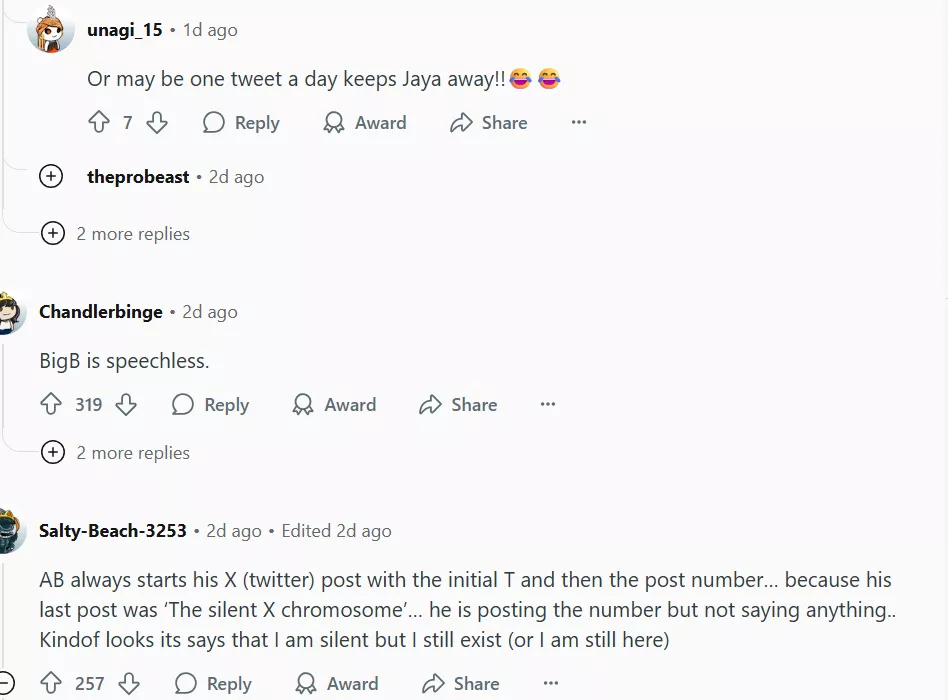Open Chandlerbinge's user profile
This screenshot has height=700, width=948.
pyautogui.click(x=100, y=312)
